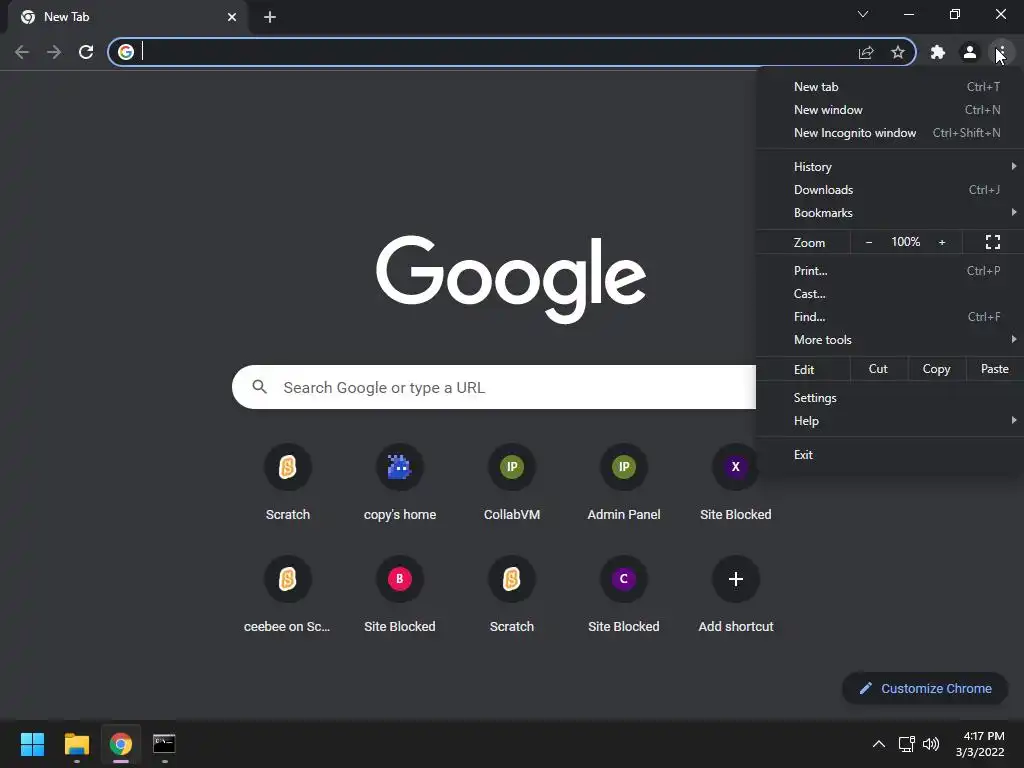
Task: Click Chrome icon in taskbar
Action: 120,744
